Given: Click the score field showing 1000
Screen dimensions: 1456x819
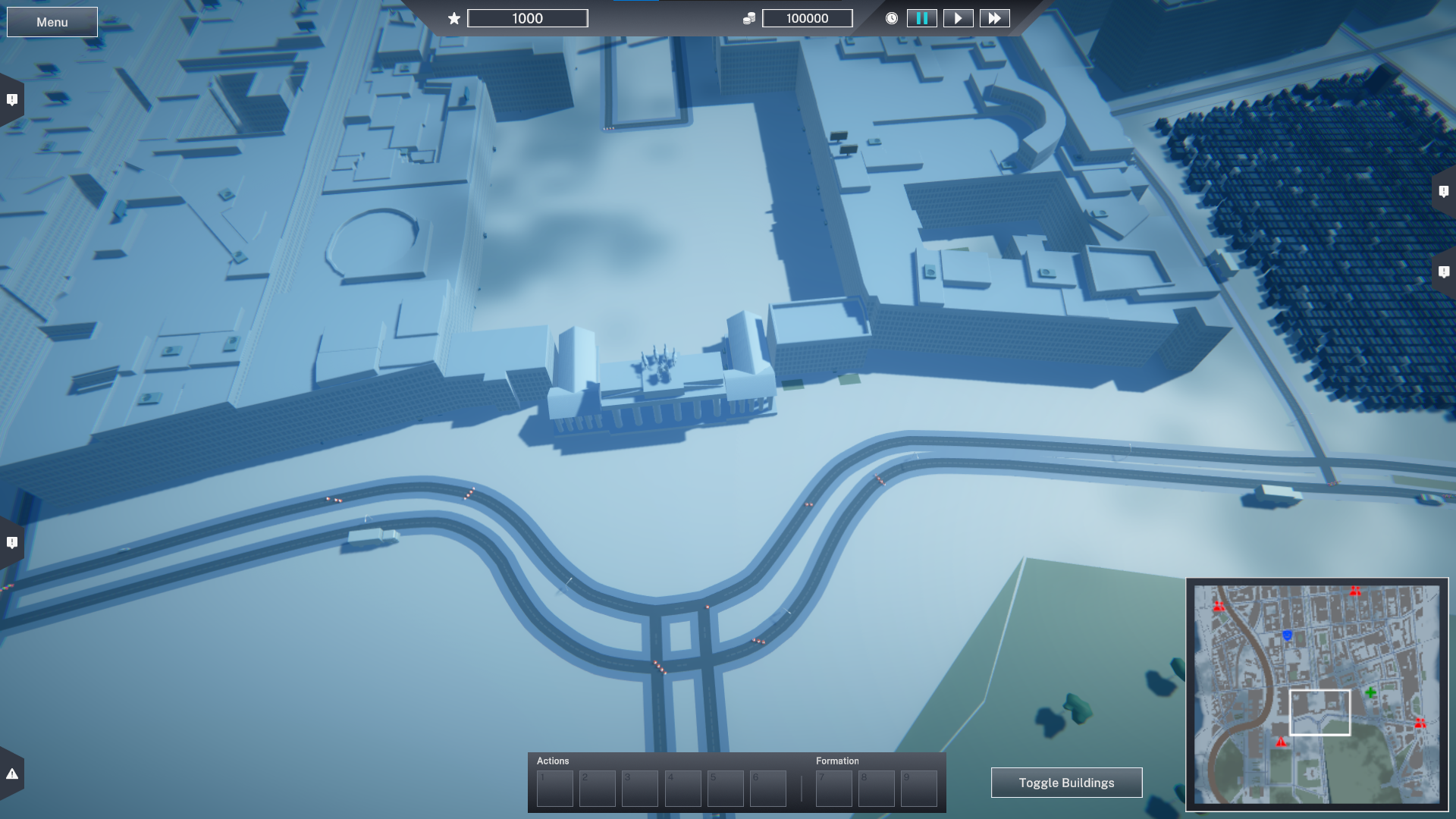Looking at the screenshot, I should click(527, 18).
